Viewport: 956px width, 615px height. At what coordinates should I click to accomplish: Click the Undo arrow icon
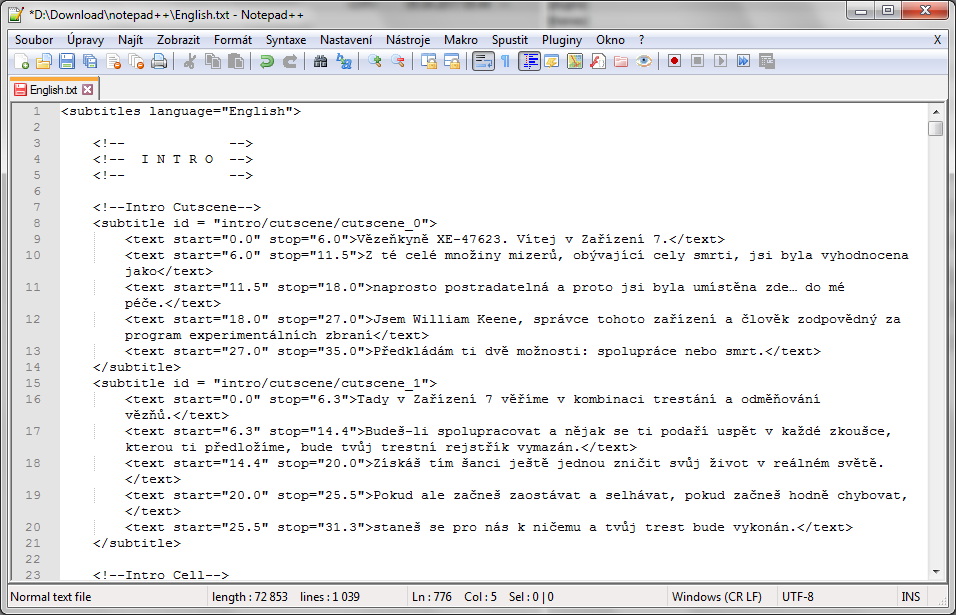pos(266,62)
